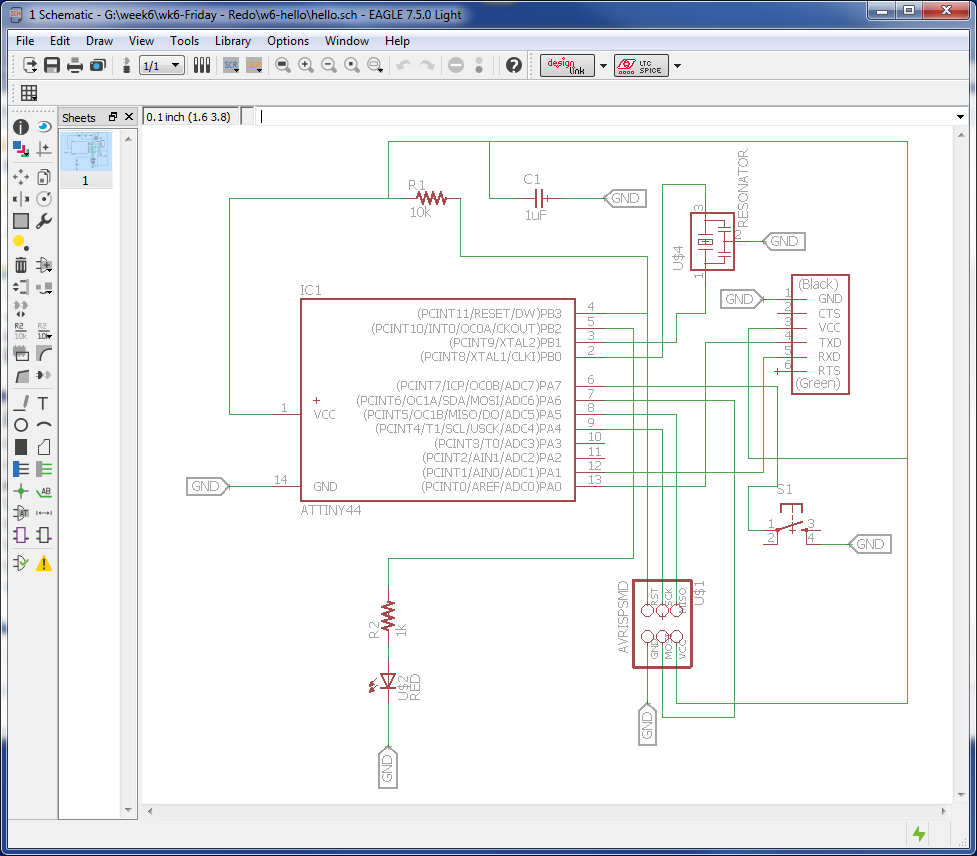977x856 pixels.
Task: Expand the LTC SPICE dropdown arrow
Action: point(677,65)
